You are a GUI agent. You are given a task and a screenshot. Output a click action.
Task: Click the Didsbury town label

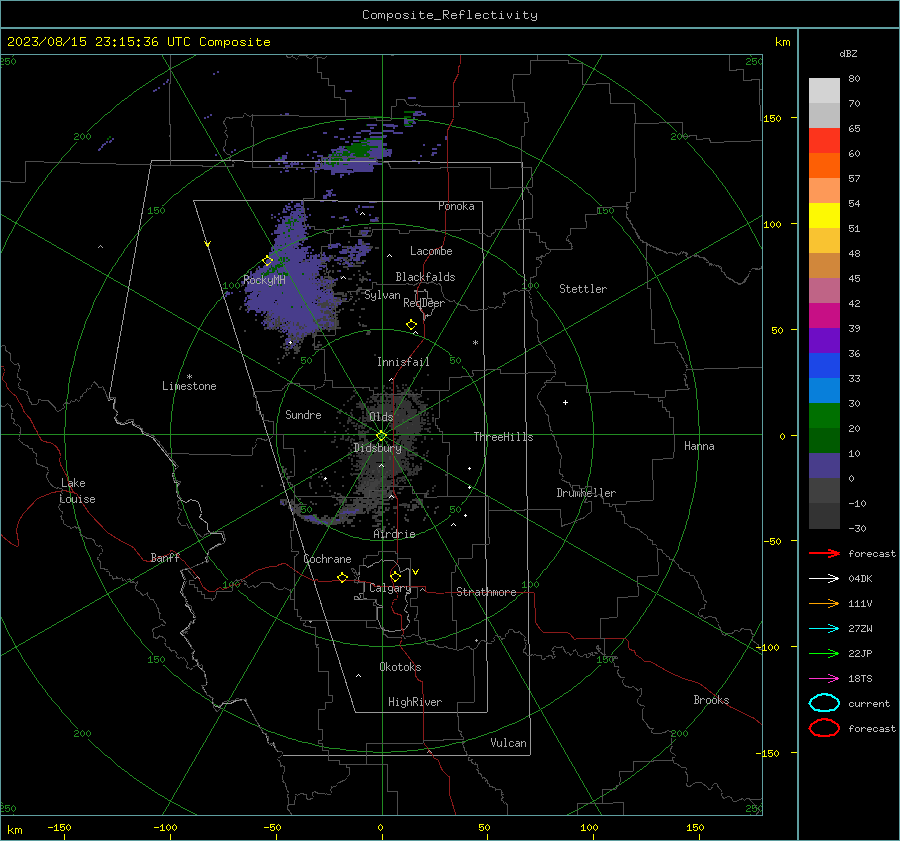[x=378, y=448]
